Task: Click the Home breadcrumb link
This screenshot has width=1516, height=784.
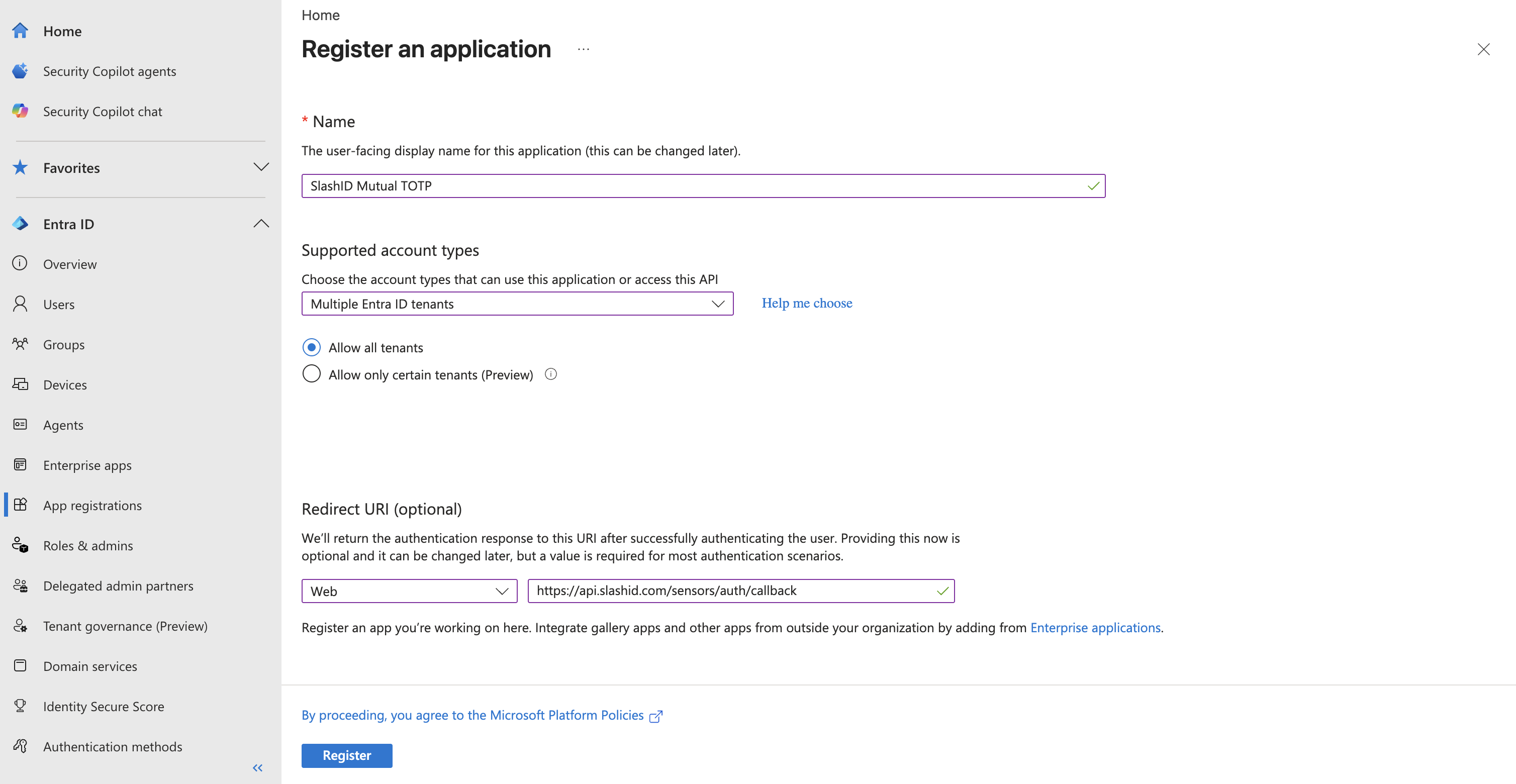Action: (x=320, y=15)
